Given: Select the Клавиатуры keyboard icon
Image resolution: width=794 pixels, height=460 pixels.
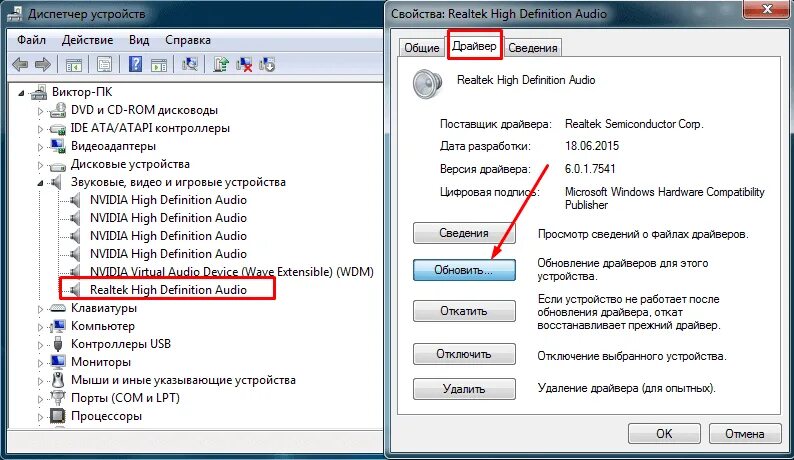Looking at the screenshot, I should pos(58,308).
